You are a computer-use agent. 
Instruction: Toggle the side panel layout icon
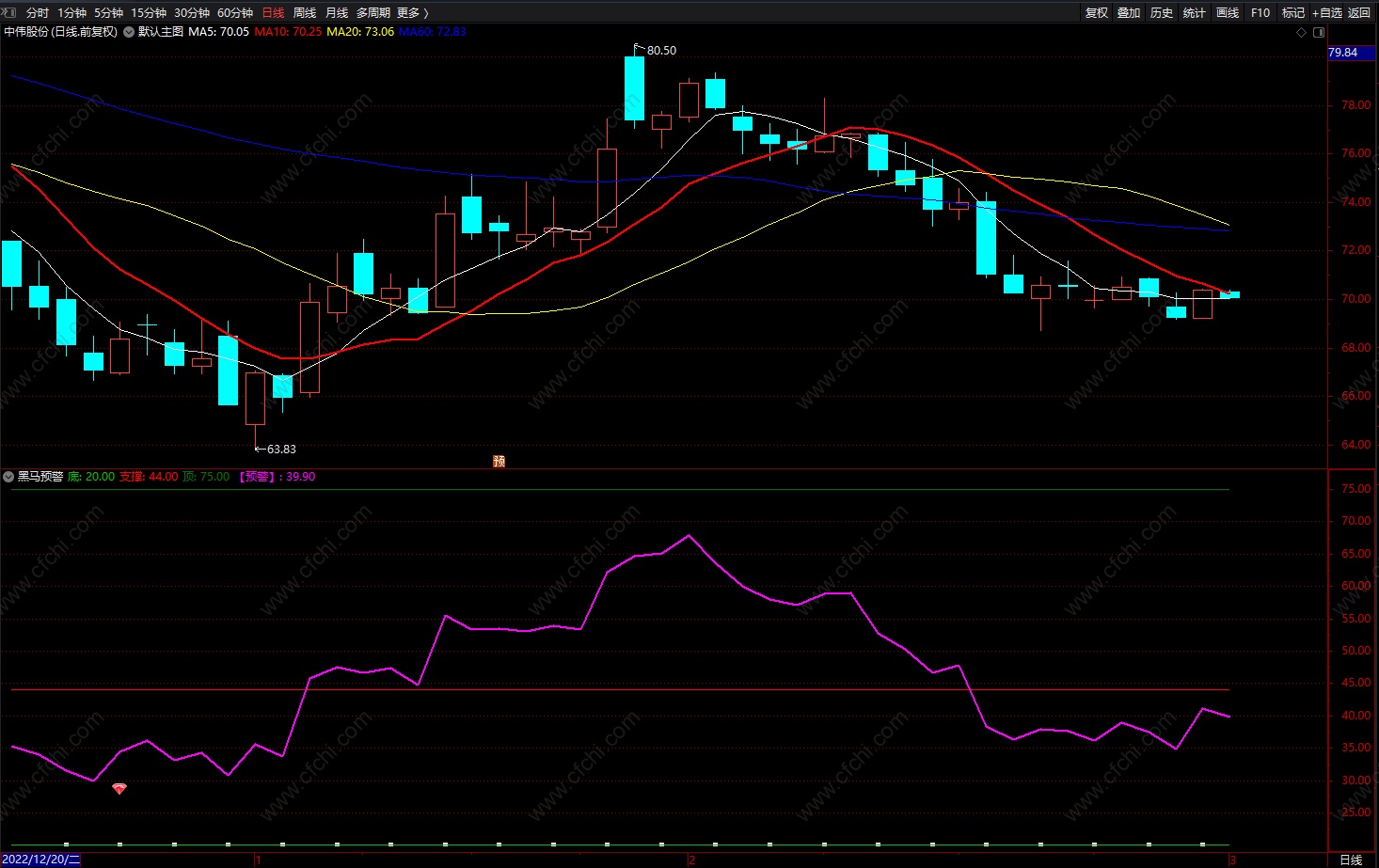pyautogui.click(x=1319, y=32)
